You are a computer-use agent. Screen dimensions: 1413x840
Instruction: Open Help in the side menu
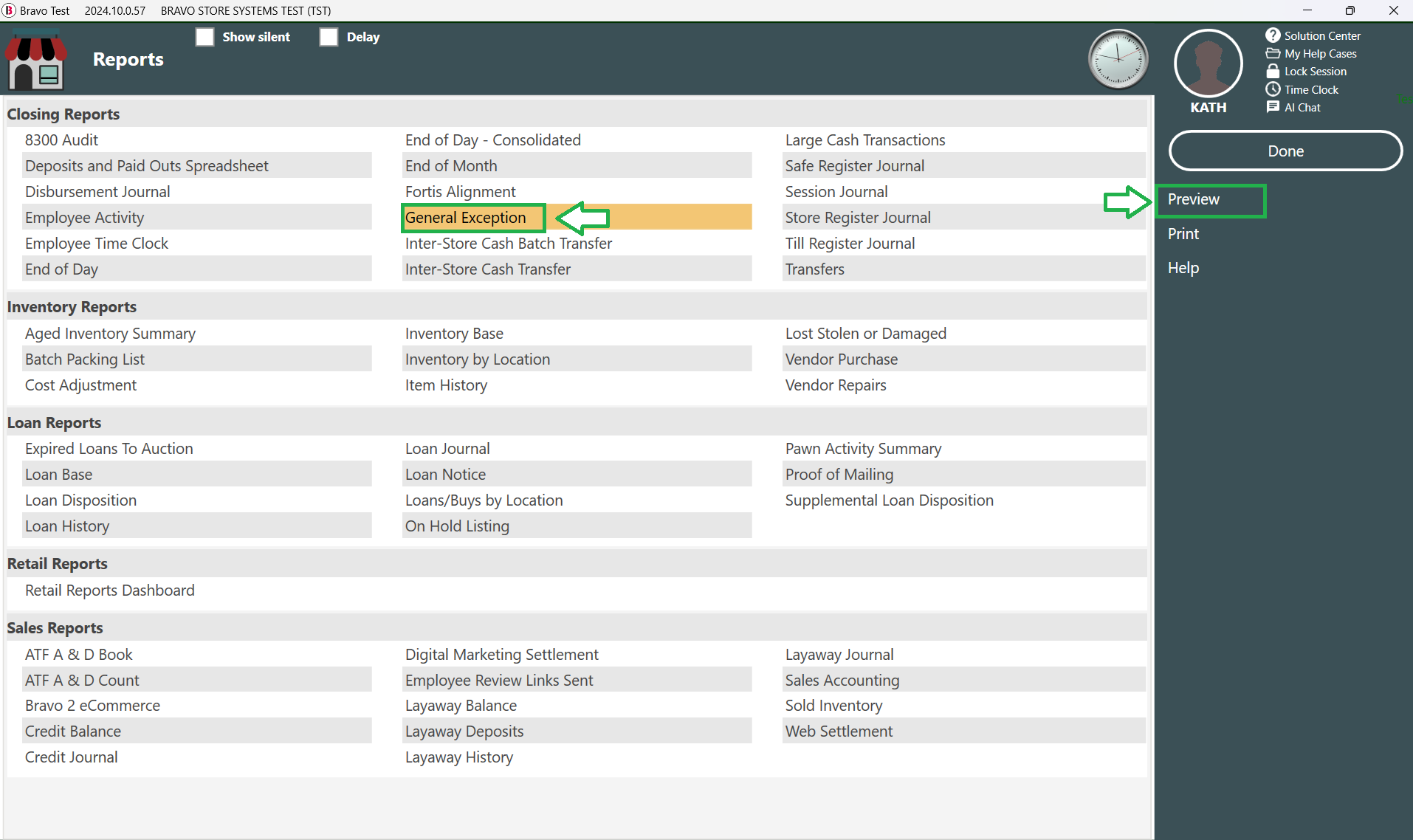(1183, 268)
